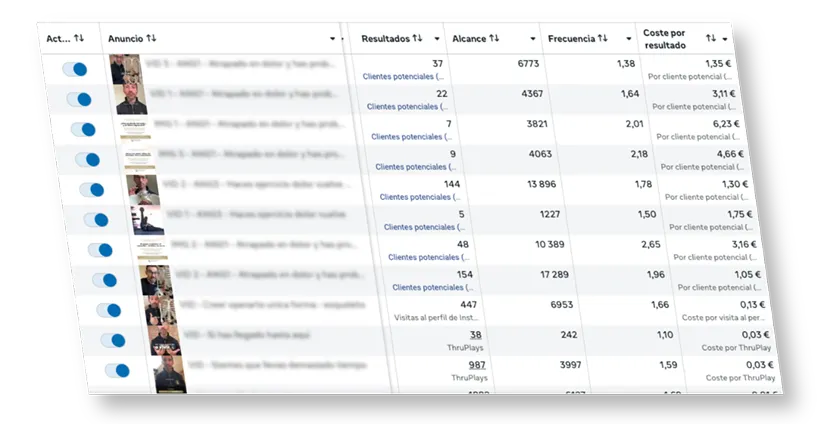This screenshot has height=424, width=840.
Task: Select frequency value 2,18
Action: pos(639,154)
